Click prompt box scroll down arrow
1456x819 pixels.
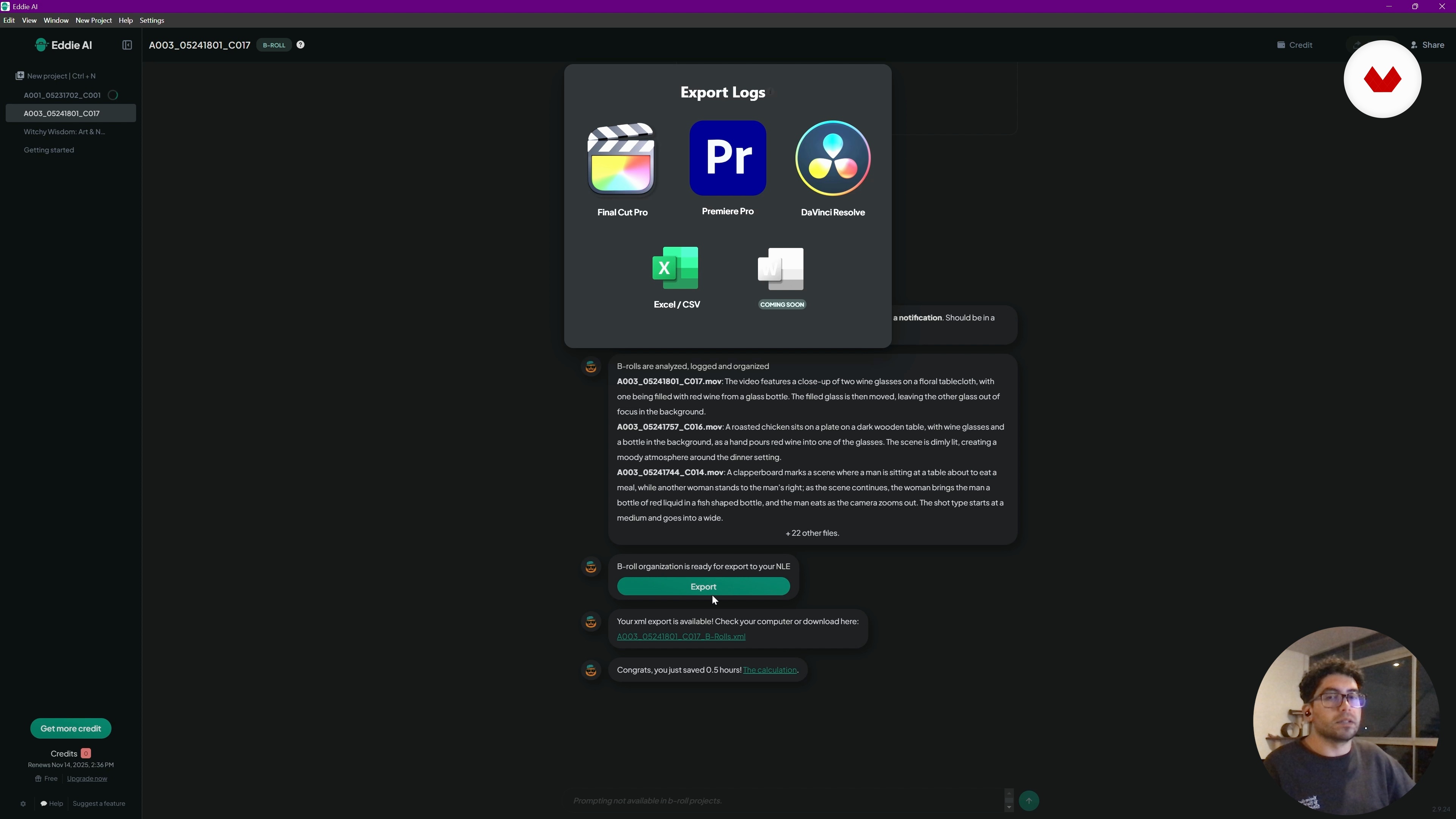tap(1009, 807)
